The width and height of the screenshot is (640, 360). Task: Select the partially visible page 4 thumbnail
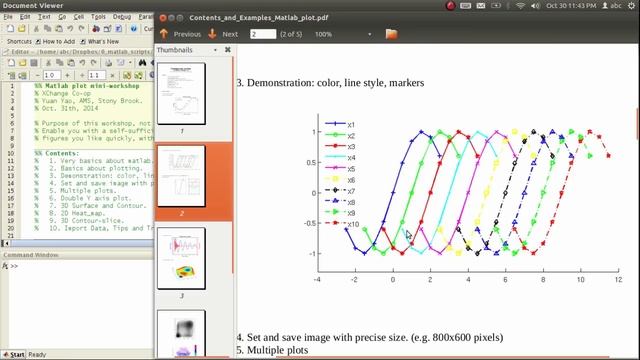tap(181, 333)
